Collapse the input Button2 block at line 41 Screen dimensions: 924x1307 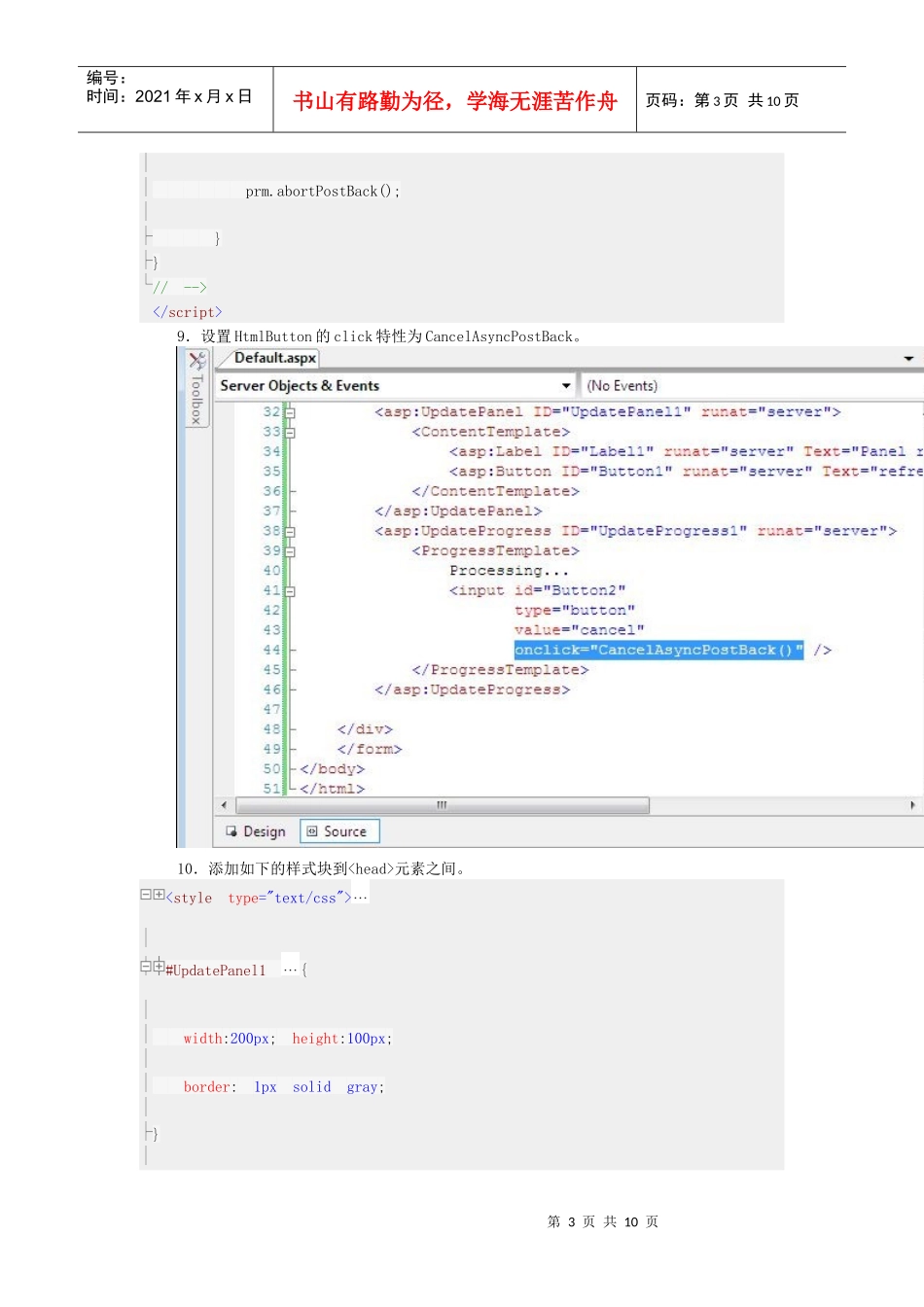tap(290, 591)
